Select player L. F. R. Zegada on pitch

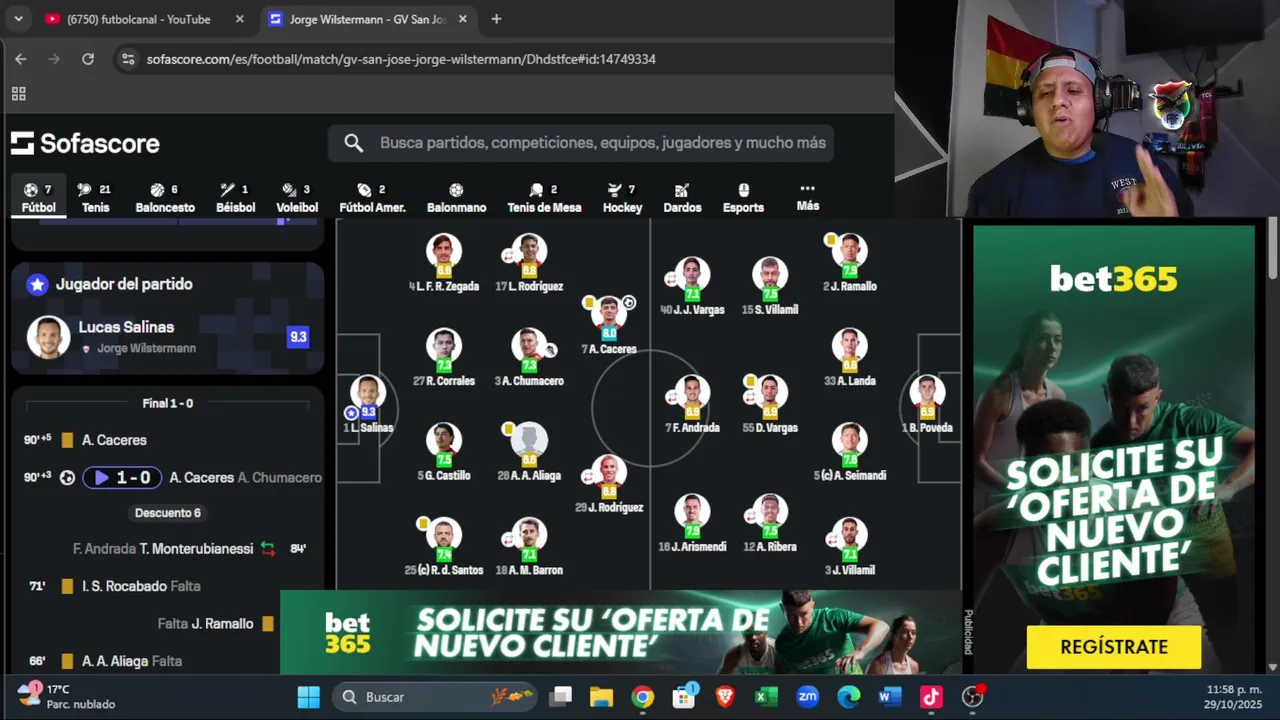tap(444, 263)
